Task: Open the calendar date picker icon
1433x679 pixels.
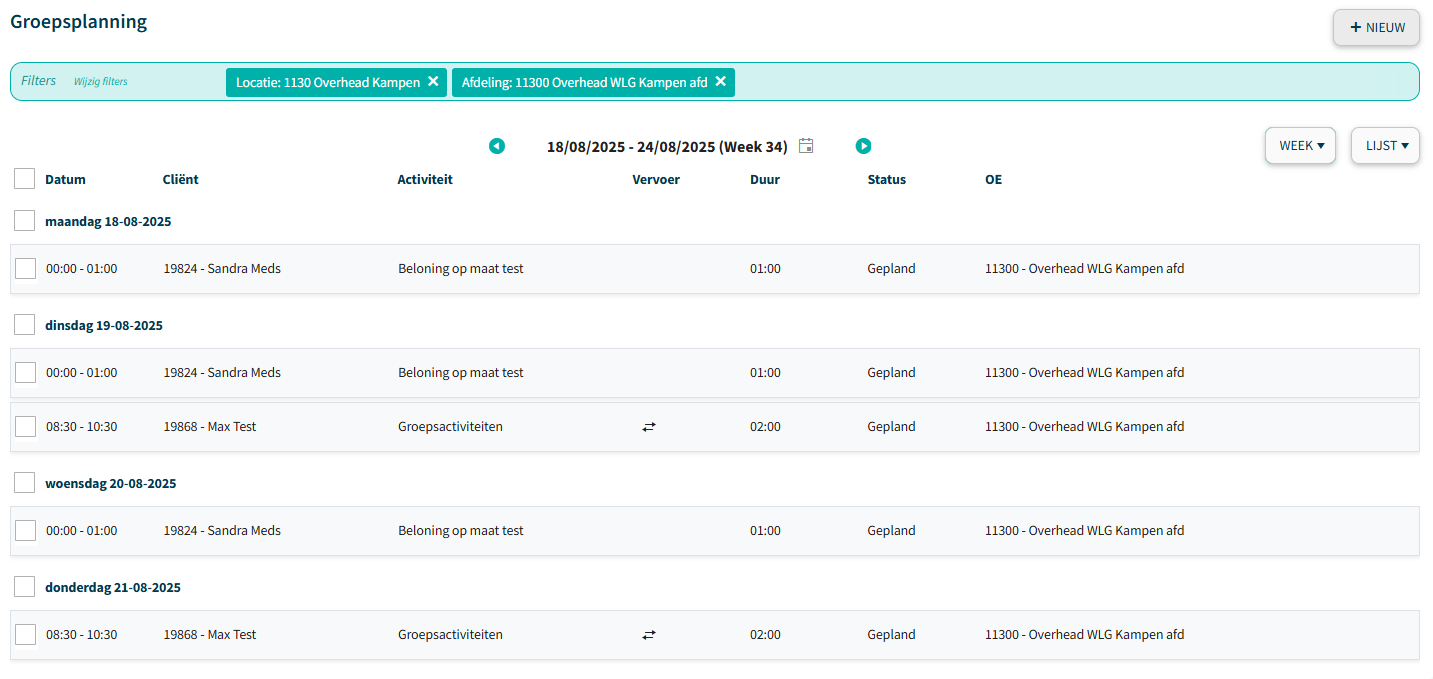Action: pyautogui.click(x=806, y=146)
